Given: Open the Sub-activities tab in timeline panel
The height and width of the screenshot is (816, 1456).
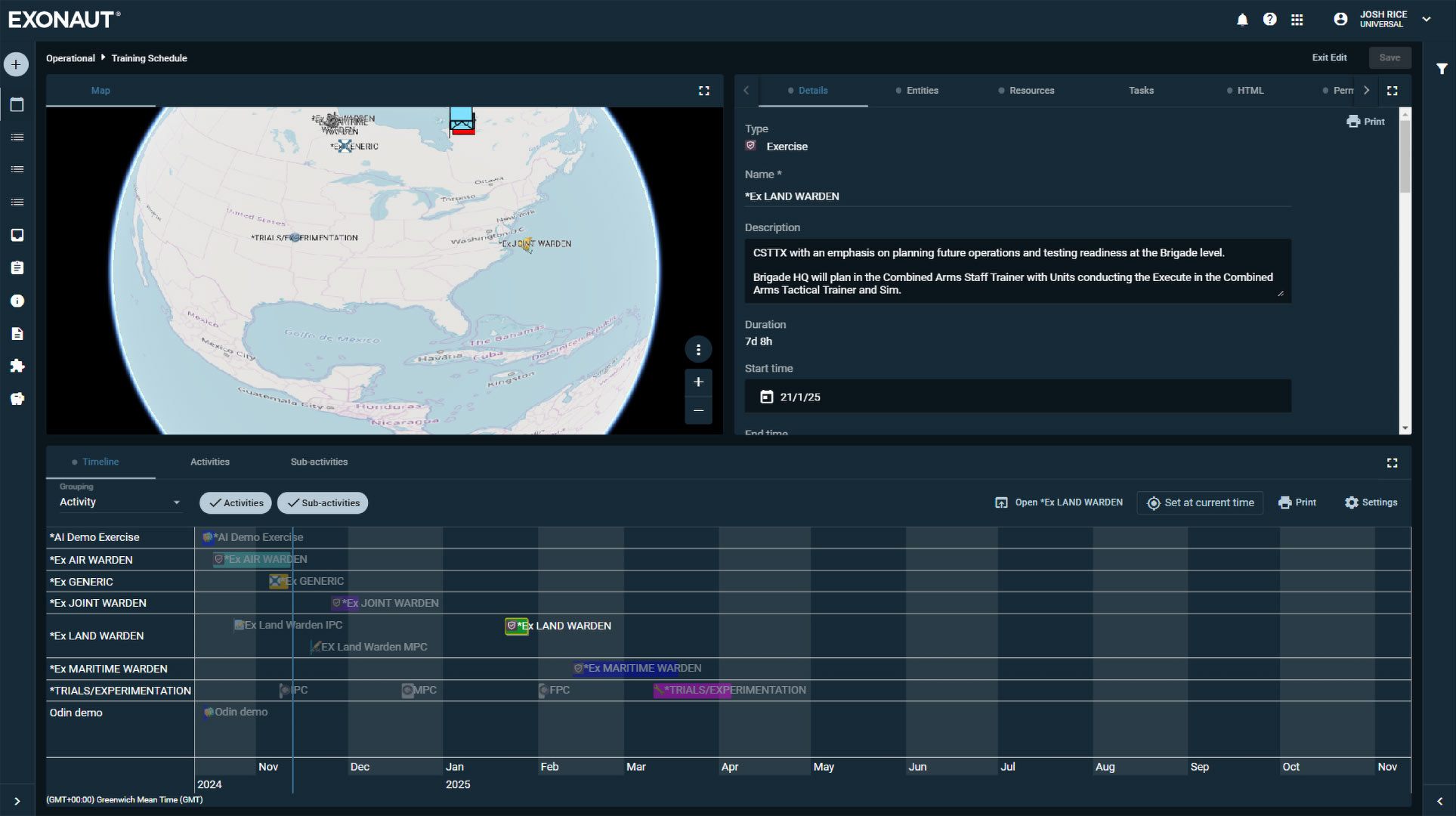Looking at the screenshot, I should tap(319, 462).
